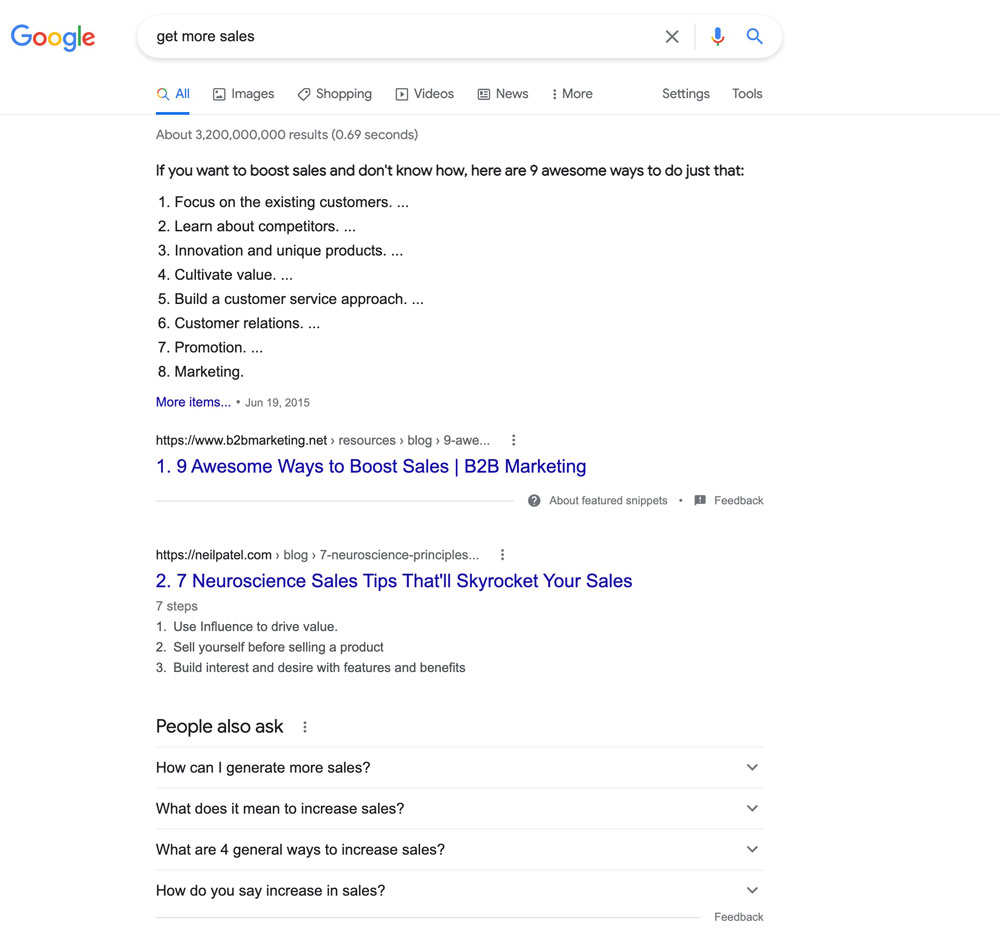The image size is (1000, 942).
Task: Switch to the Videos tab
Action: coord(425,94)
